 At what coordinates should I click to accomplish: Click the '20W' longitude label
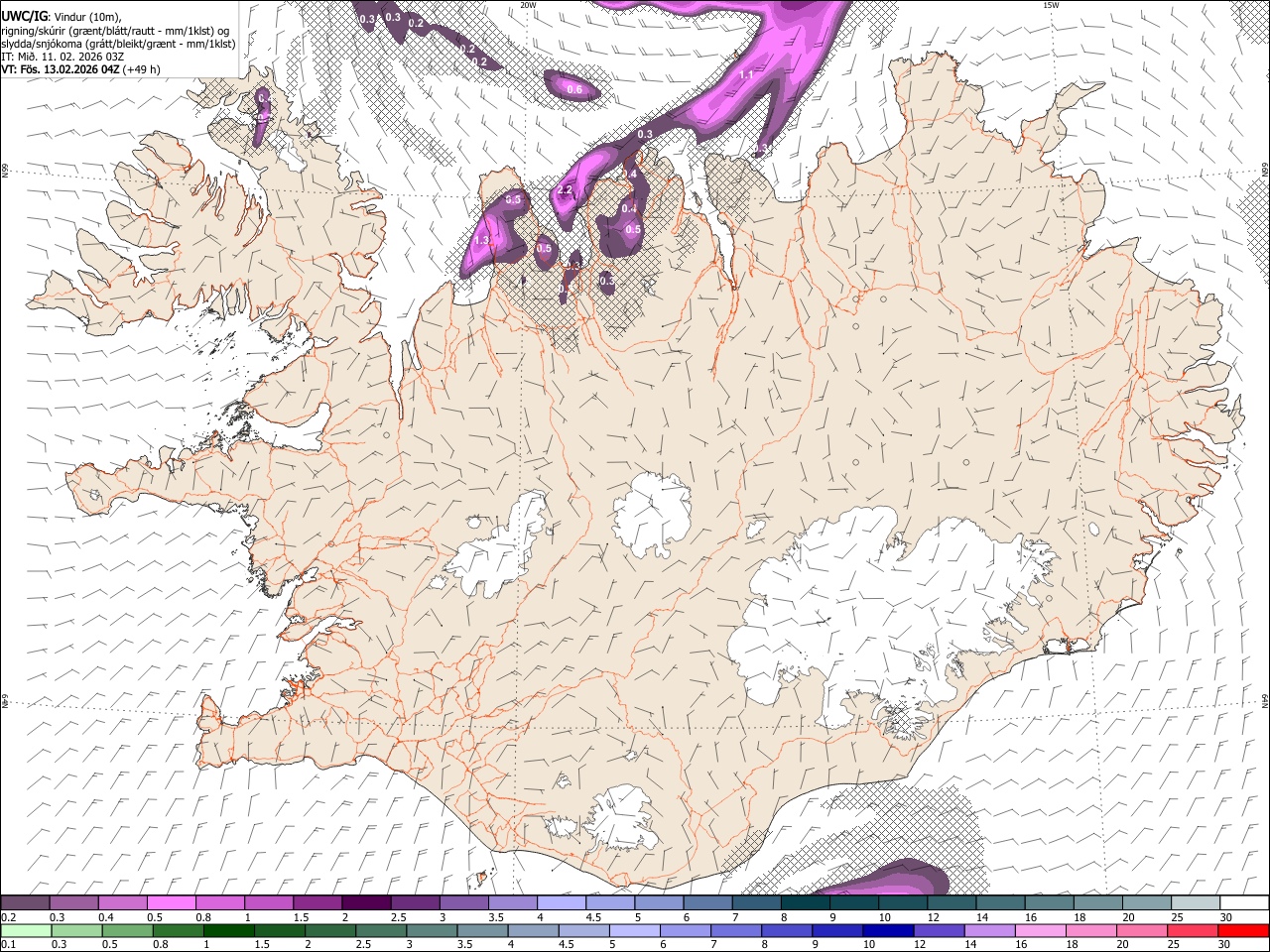[x=528, y=5]
